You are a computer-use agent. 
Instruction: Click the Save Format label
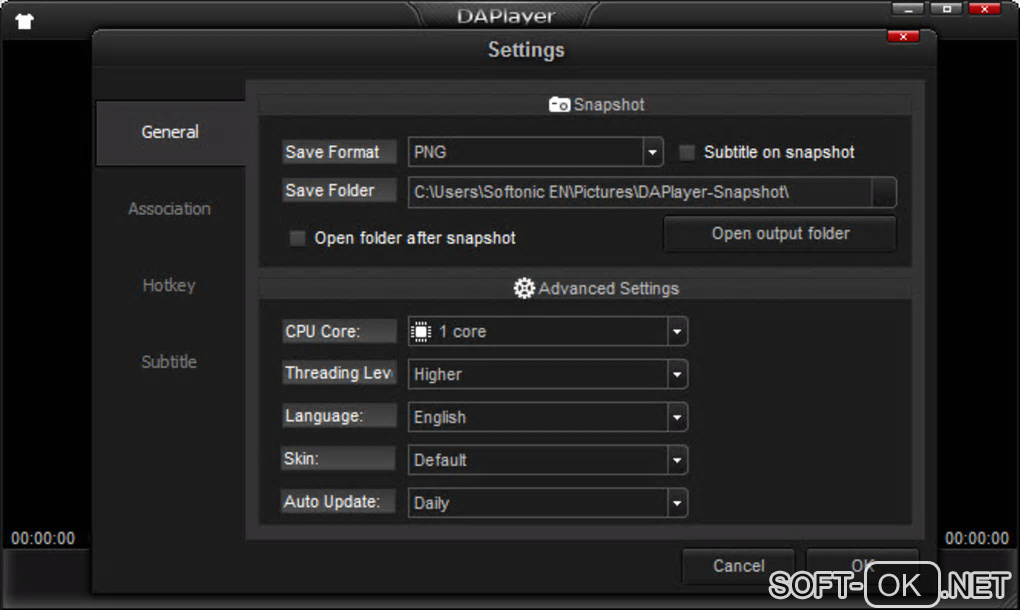click(339, 152)
